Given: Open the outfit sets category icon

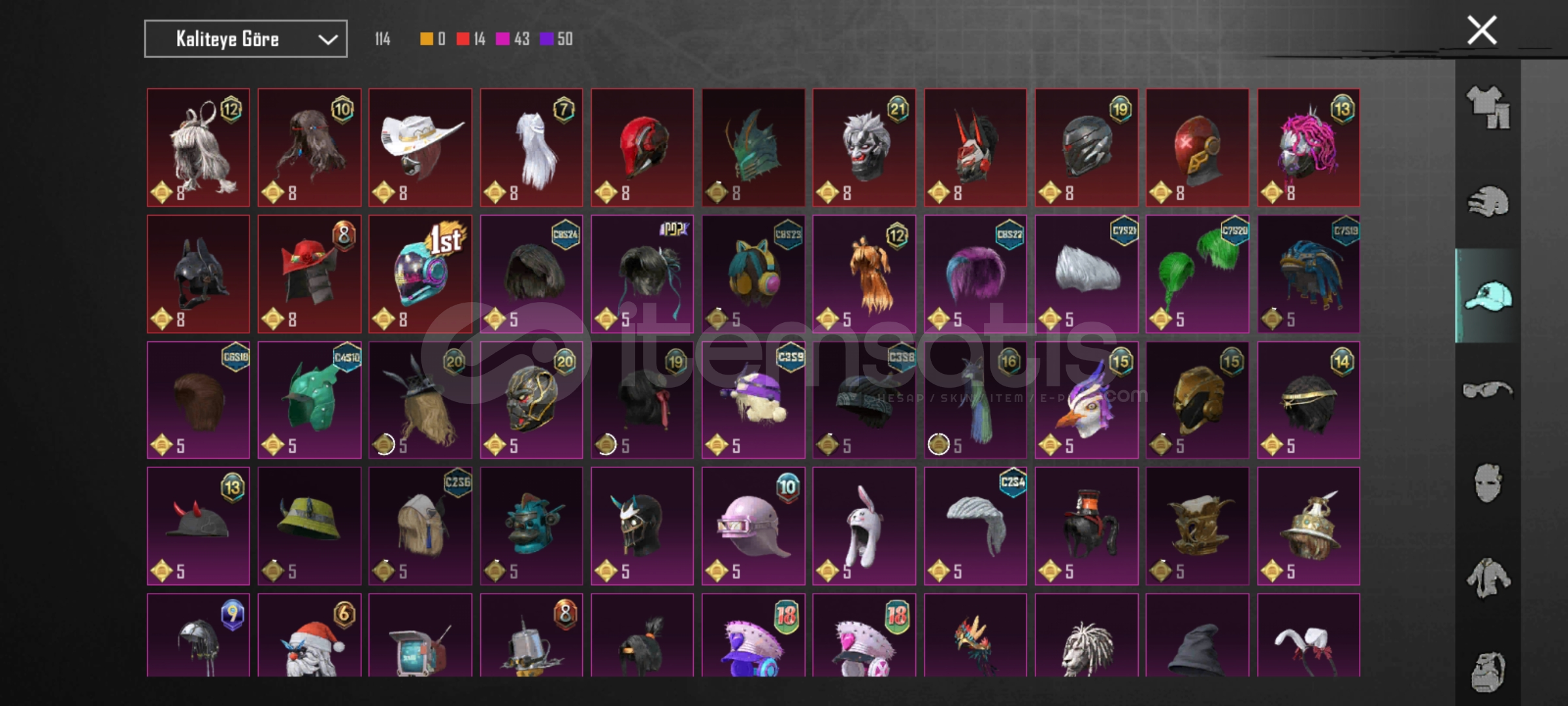Looking at the screenshot, I should (1488, 107).
